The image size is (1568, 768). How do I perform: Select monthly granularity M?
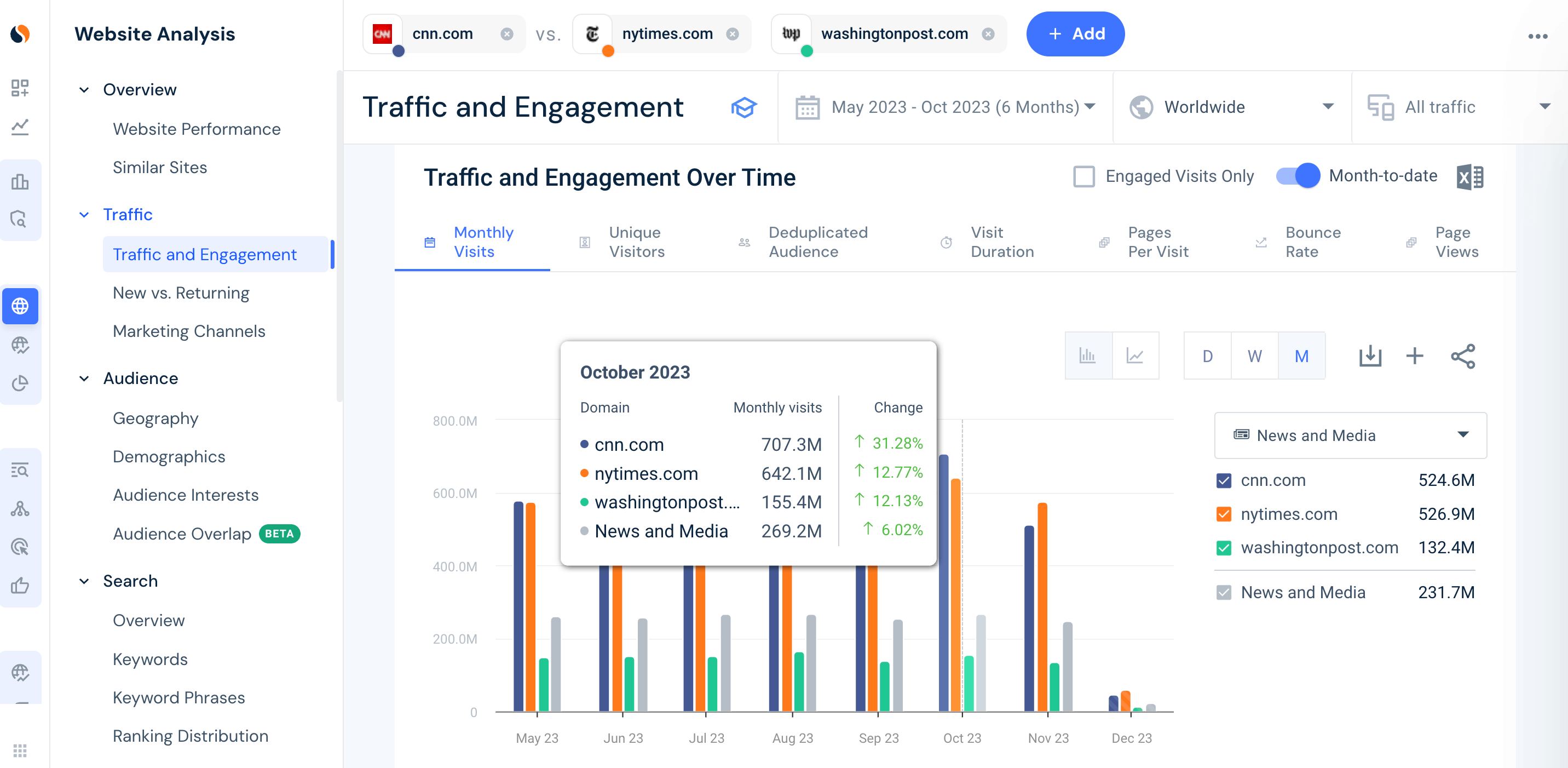(1301, 356)
